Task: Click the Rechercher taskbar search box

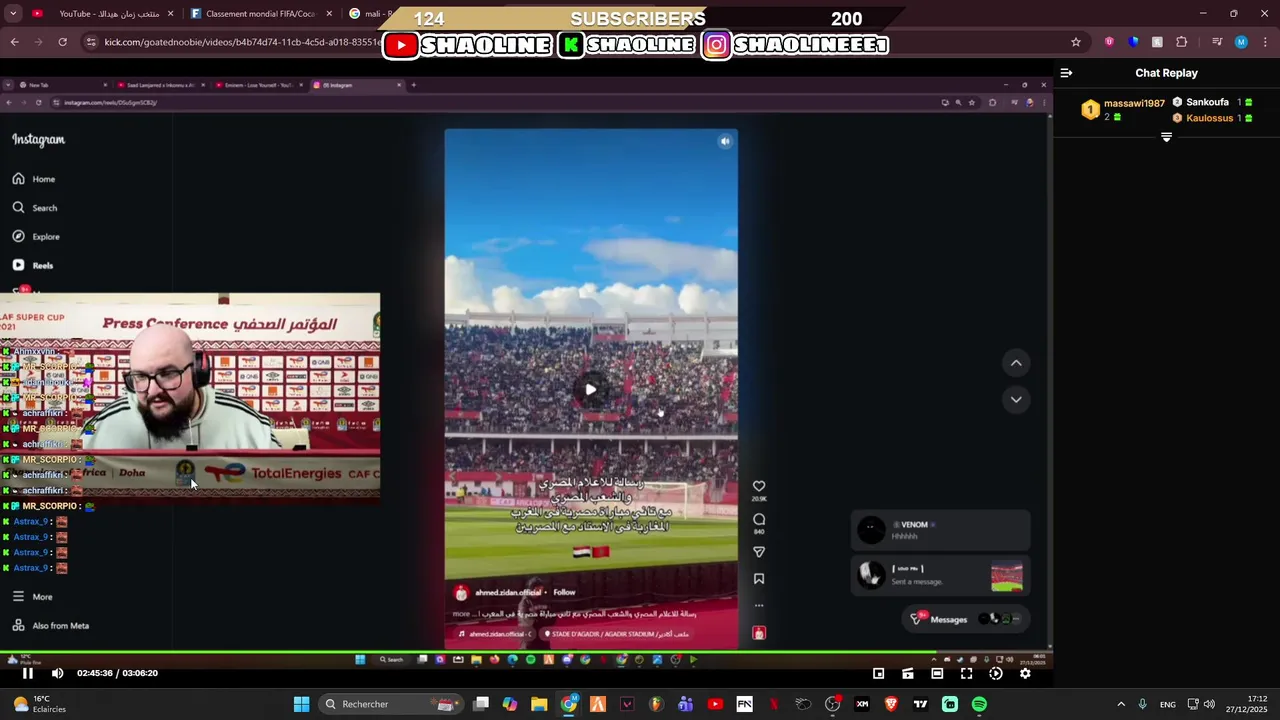Action: 391,704
